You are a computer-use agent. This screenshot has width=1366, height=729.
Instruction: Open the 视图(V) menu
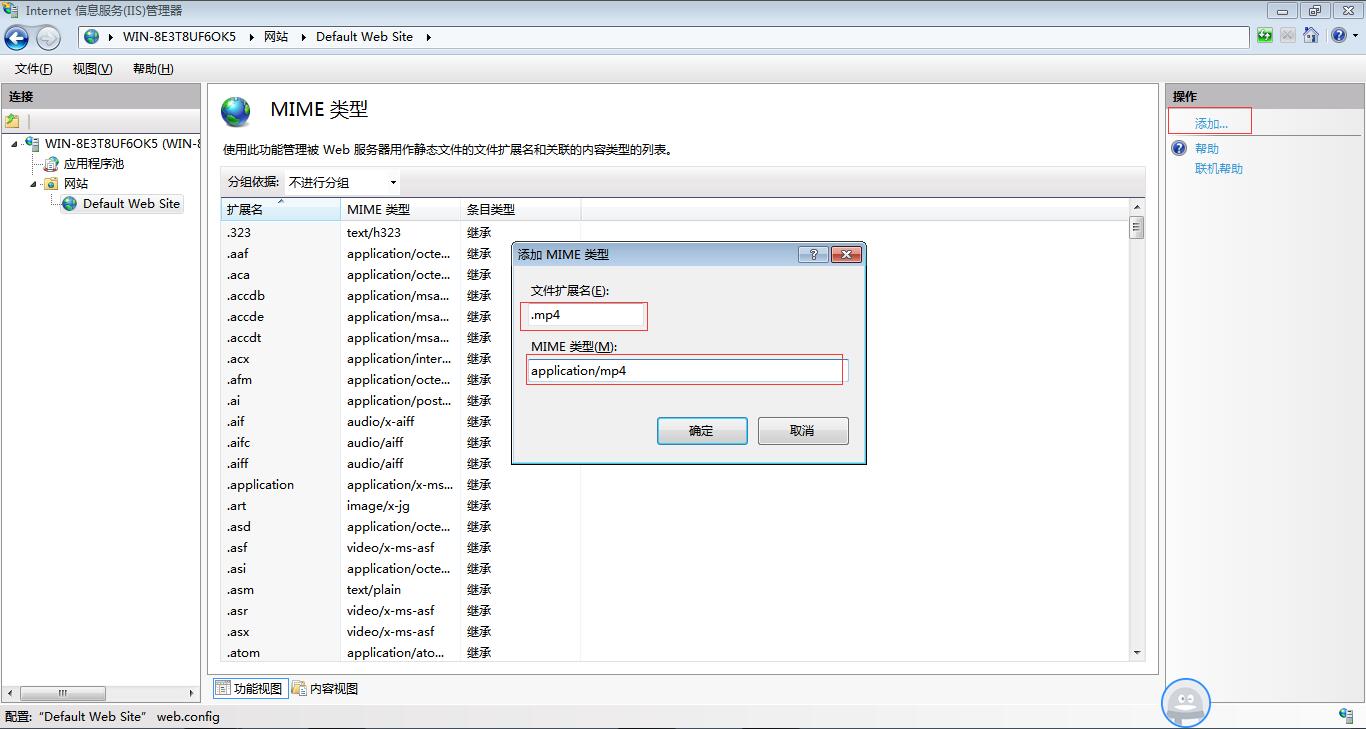point(91,68)
